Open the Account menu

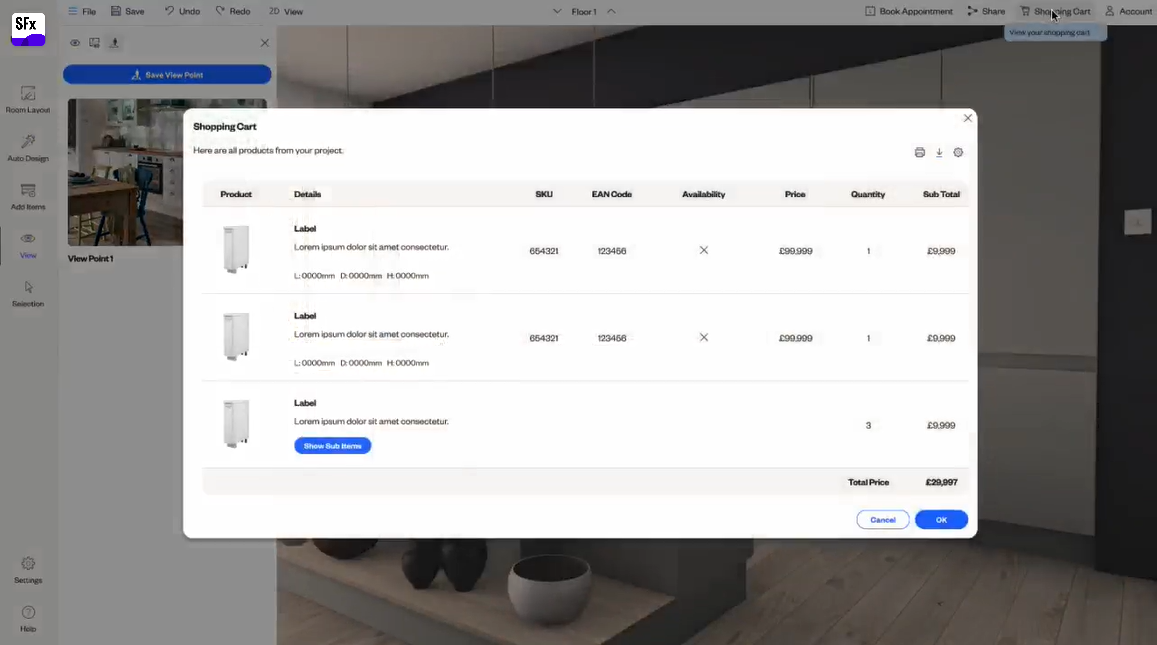1128,11
